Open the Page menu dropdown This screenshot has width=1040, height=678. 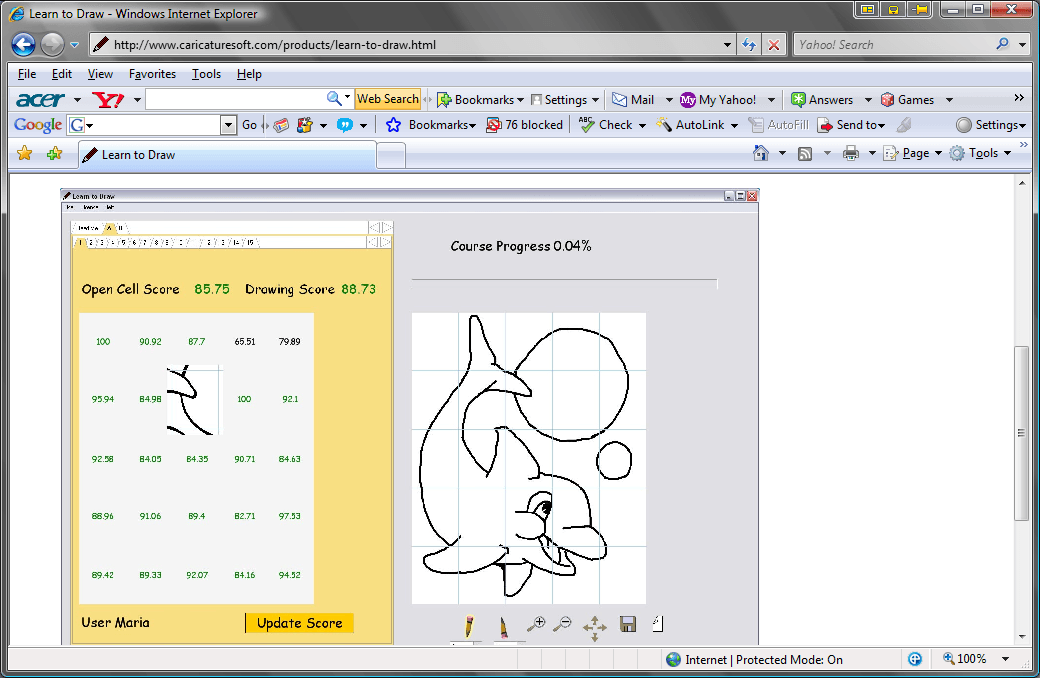[938, 154]
